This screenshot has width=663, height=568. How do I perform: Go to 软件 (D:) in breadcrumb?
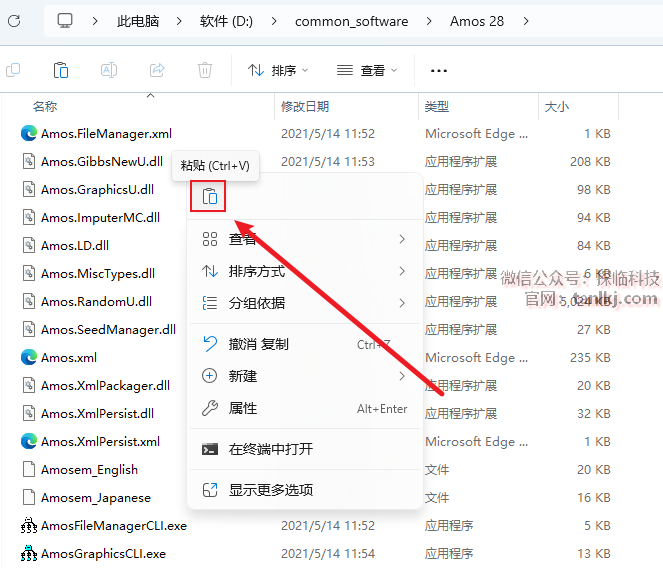coord(226,21)
